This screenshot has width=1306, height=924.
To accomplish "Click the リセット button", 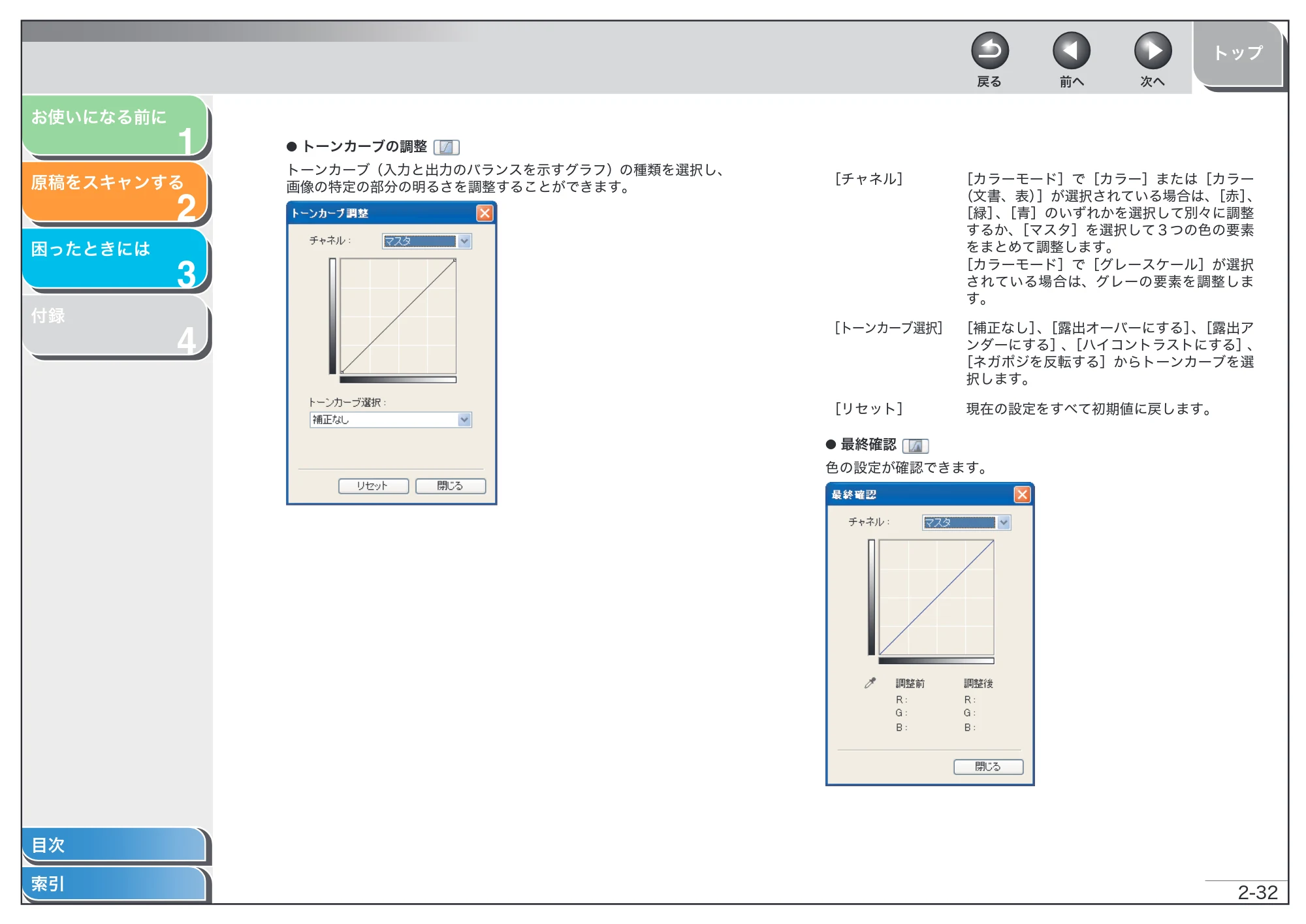I will (x=374, y=486).
